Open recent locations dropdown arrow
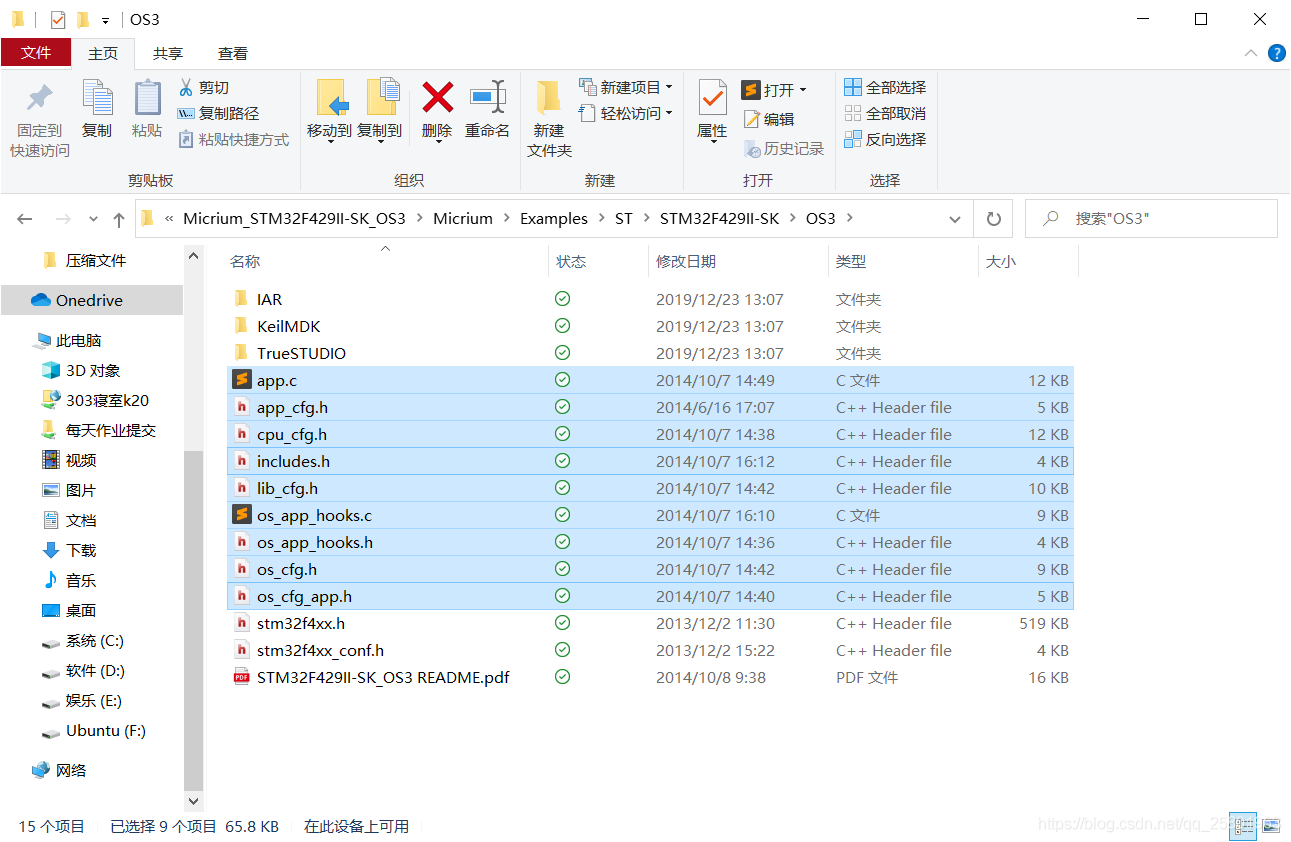The height and width of the screenshot is (842, 1291). pyautogui.click(x=93, y=219)
